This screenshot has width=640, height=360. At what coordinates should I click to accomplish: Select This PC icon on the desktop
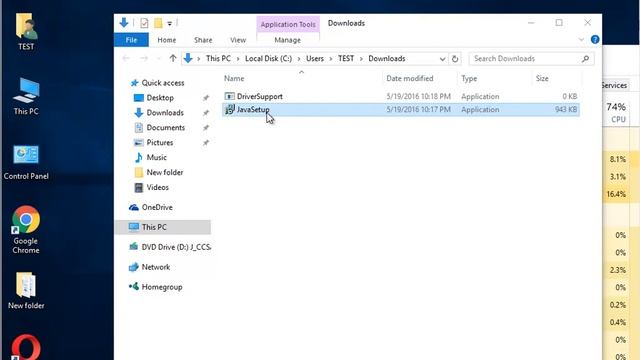26,97
